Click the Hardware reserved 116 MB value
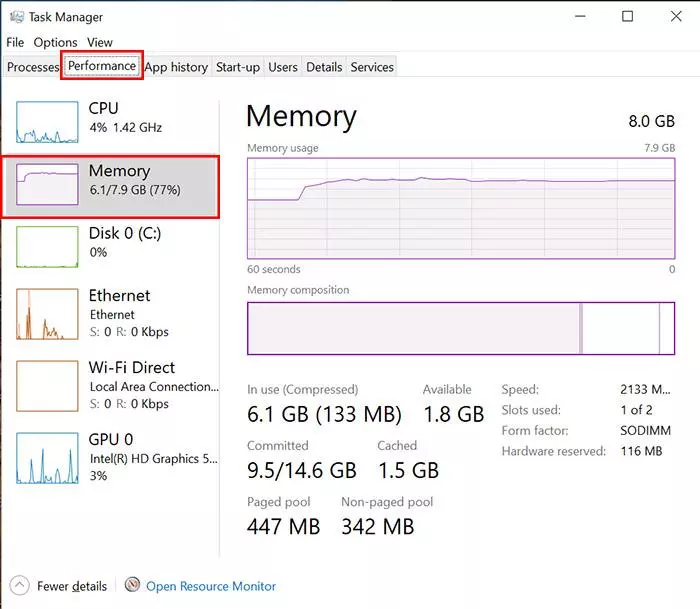 pyautogui.click(x=642, y=451)
